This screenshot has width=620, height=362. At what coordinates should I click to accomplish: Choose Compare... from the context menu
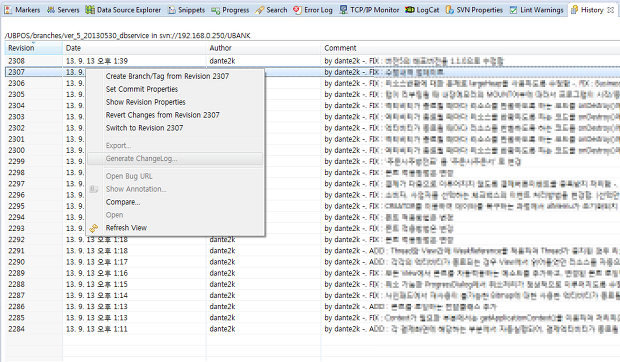pos(175,202)
